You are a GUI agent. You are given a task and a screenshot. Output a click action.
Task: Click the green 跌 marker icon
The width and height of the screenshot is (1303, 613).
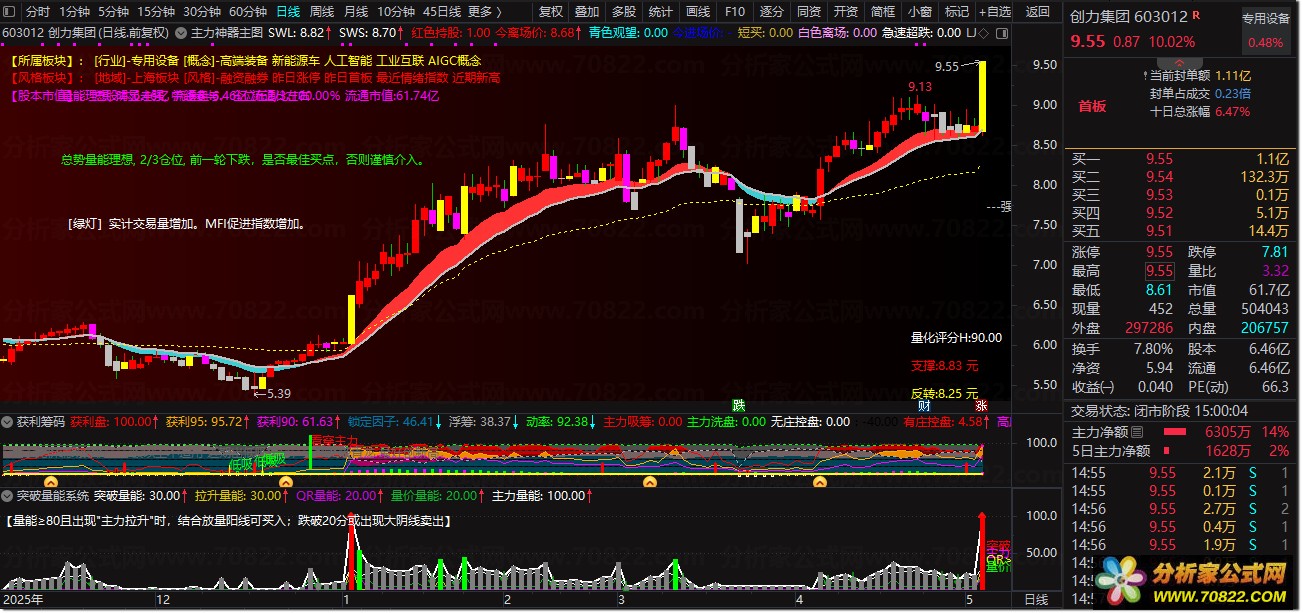click(739, 405)
